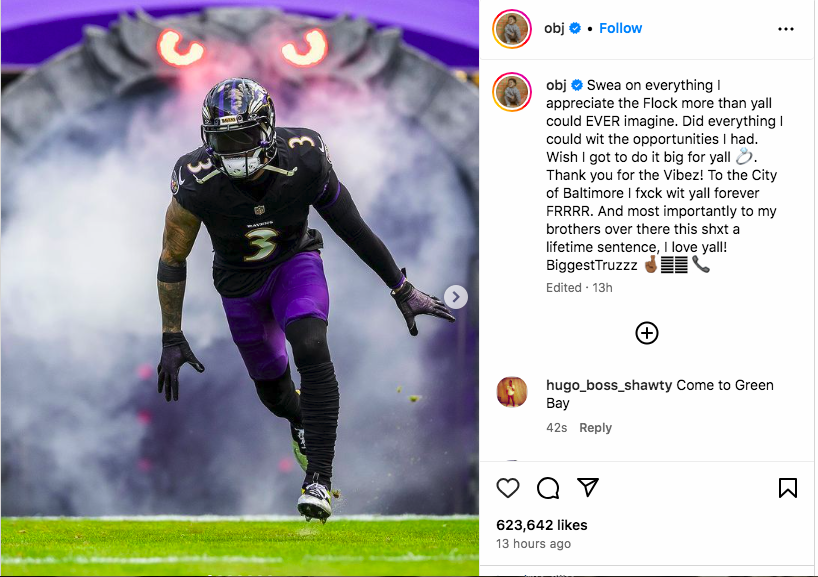Viewport: 818px width, 577px height.
Task: View the 623,642 likes list
Action: coord(542,525)
